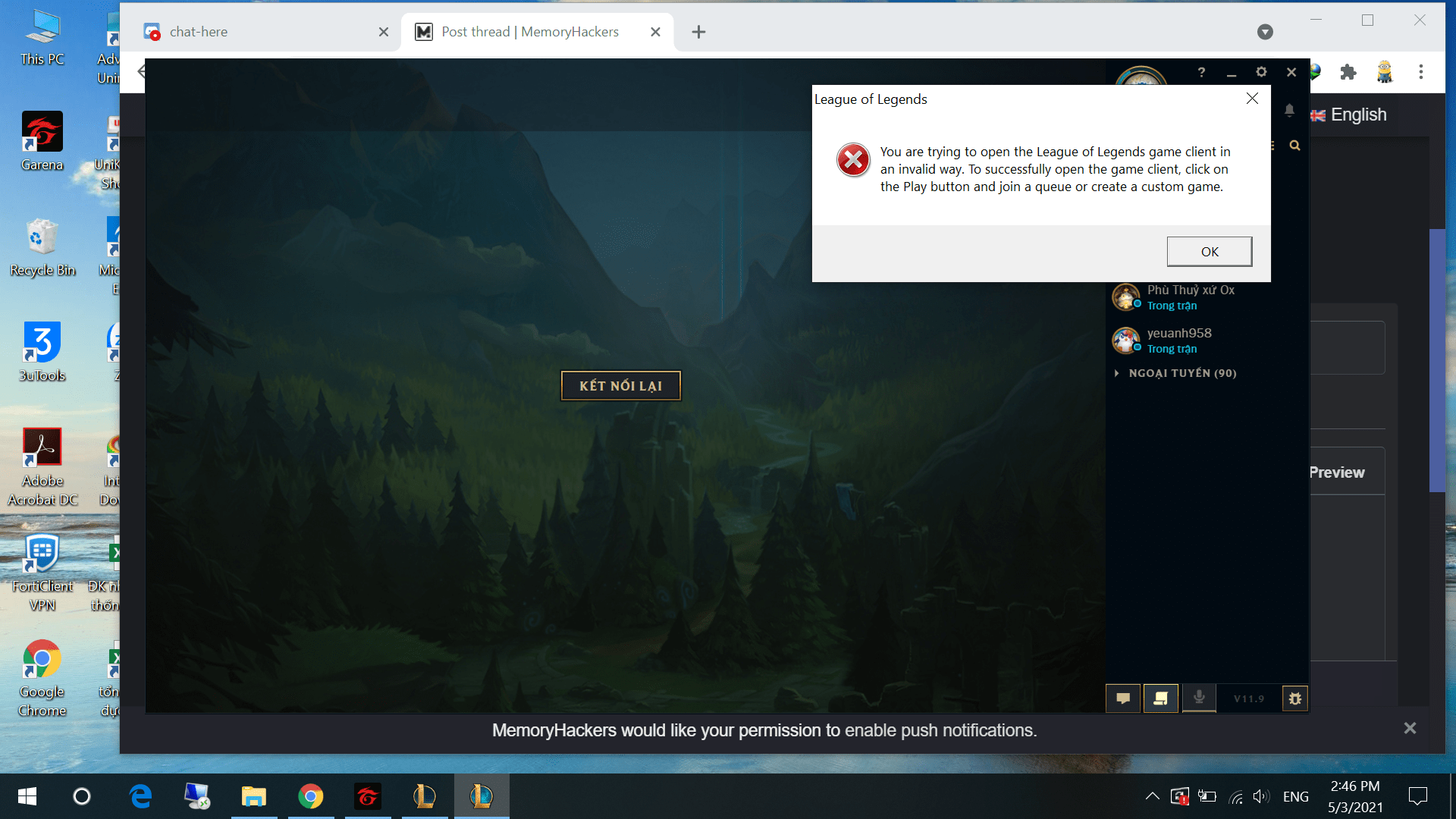Open League client settings gear
Image resolution: width=1456 pixels, height=819 pixels.
[x=1261, y=72]
